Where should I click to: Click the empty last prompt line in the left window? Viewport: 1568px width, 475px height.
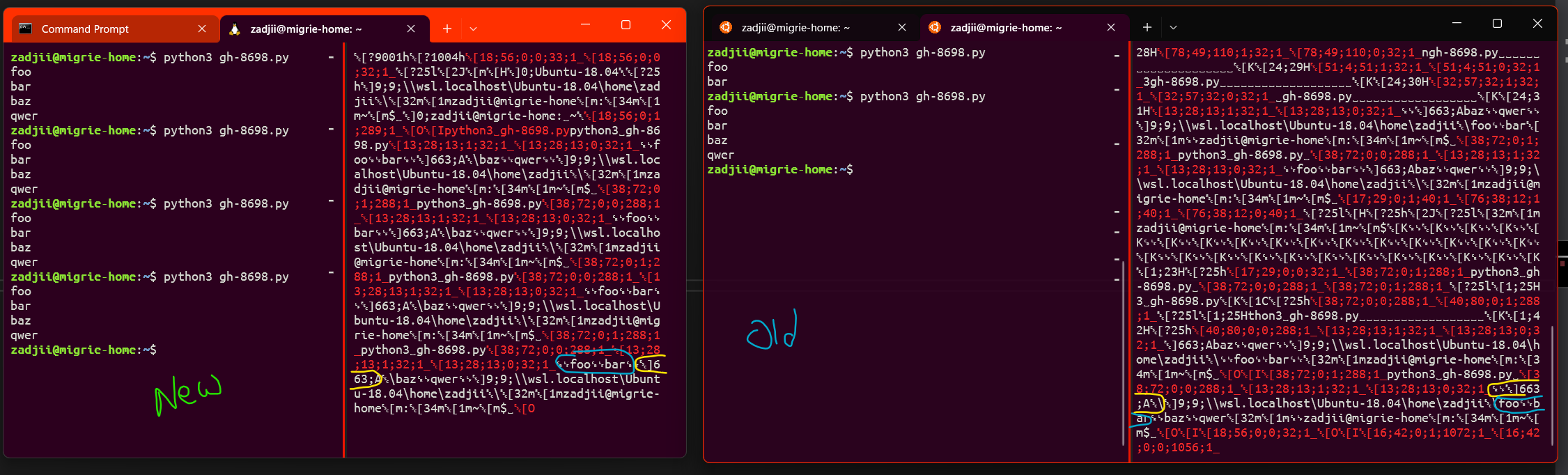84,350
